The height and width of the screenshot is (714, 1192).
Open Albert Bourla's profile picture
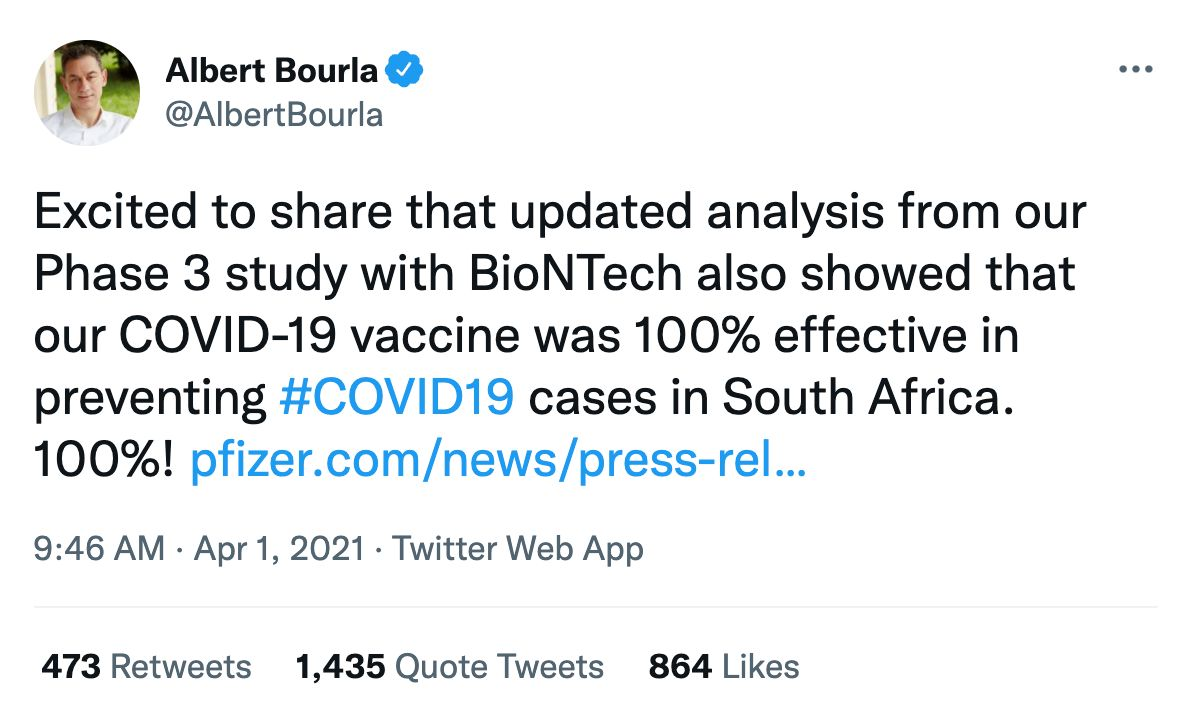point(87,93)
